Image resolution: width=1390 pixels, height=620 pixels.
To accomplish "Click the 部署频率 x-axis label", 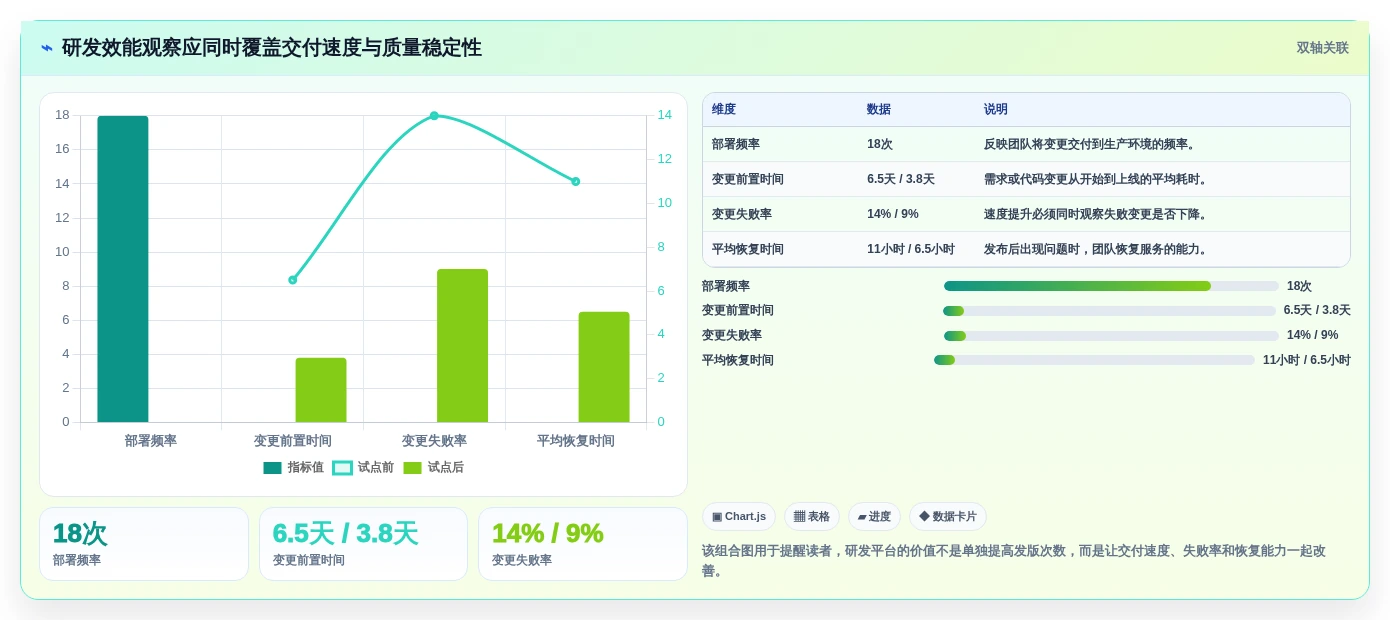I will click(x=151, y=441).
